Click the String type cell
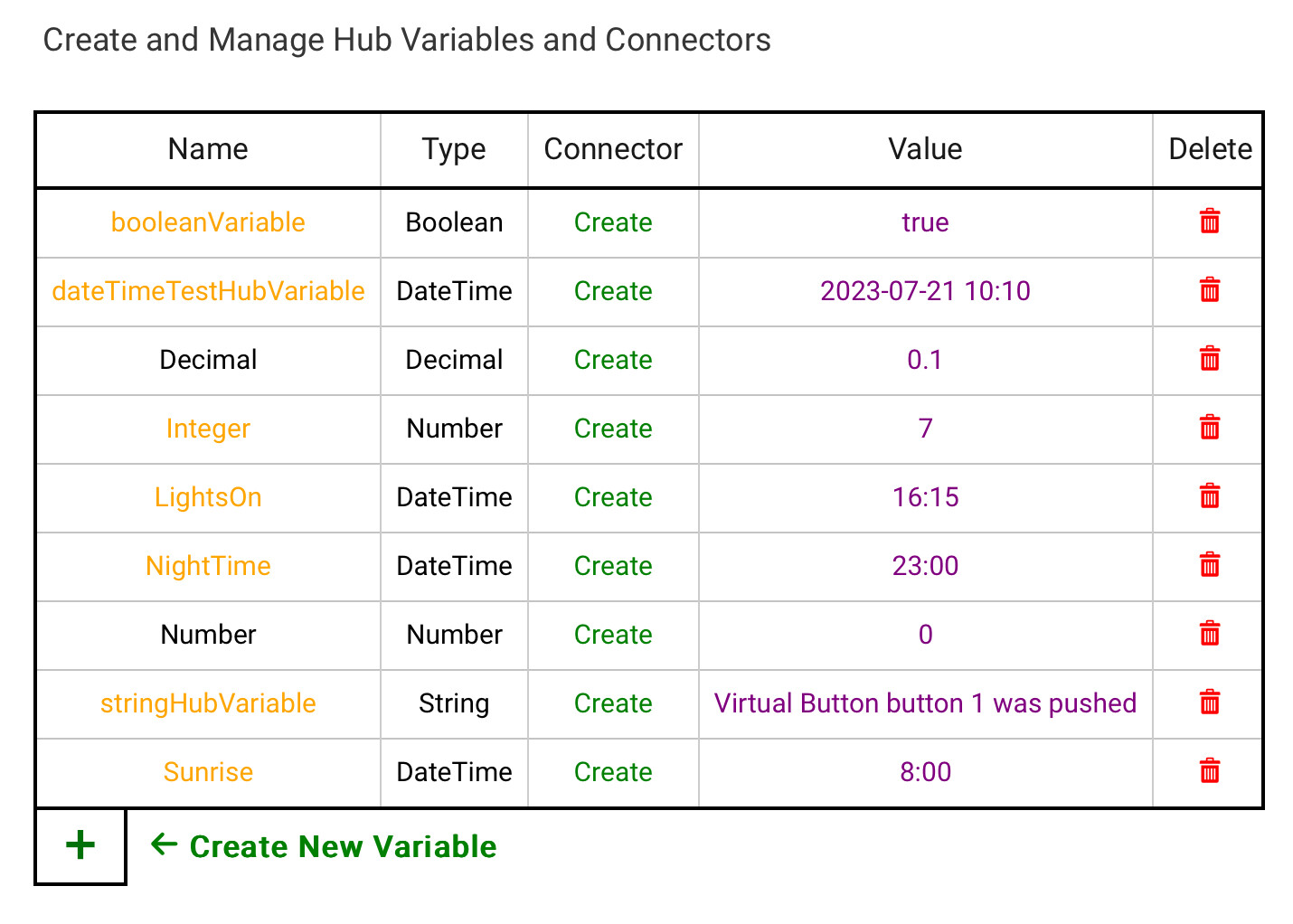The width and height of the screenshot is (1293, 924). pyautogui.click(x=454, y=703)
